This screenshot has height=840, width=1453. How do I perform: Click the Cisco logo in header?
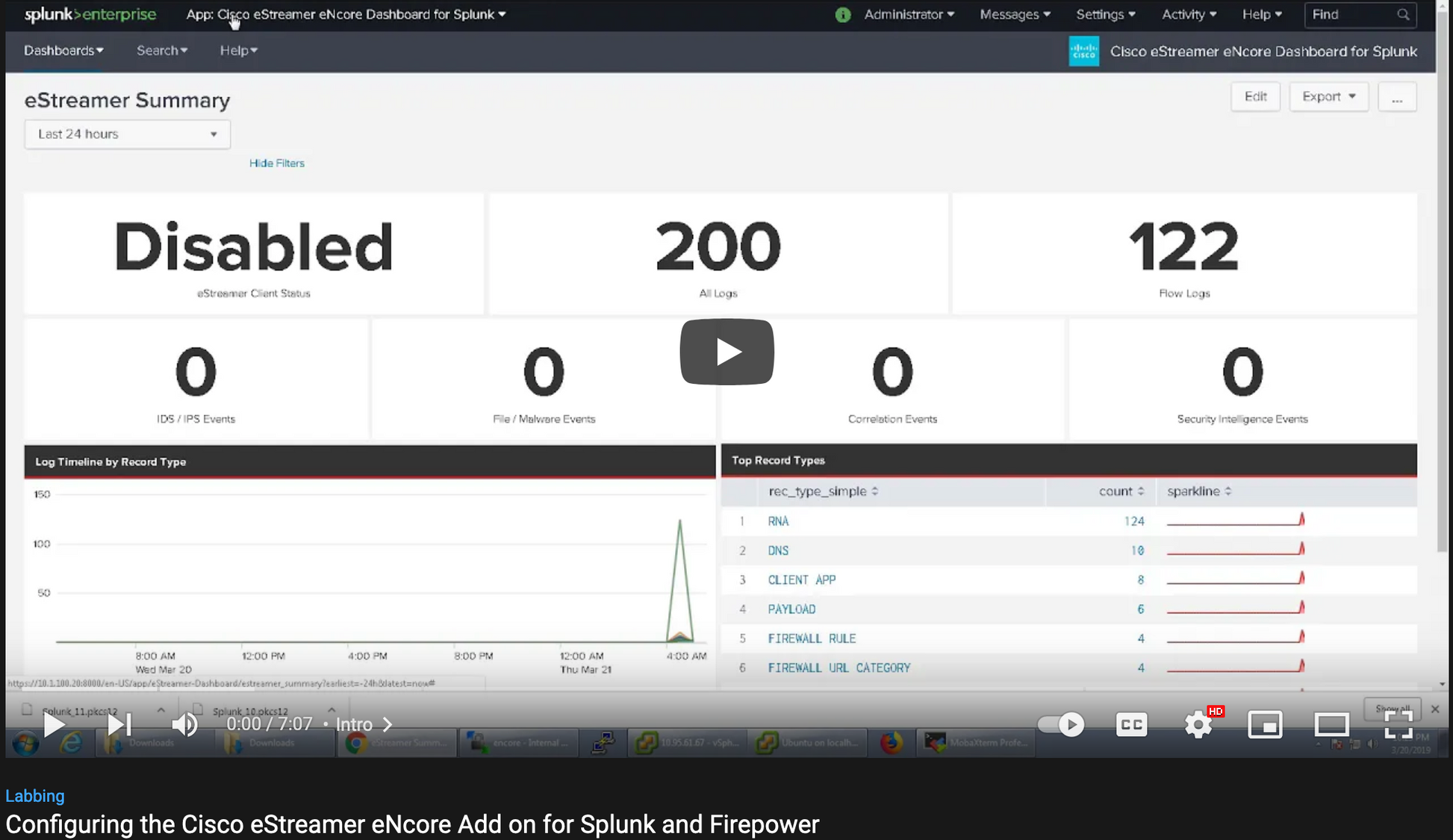[x=1083, y=52]
